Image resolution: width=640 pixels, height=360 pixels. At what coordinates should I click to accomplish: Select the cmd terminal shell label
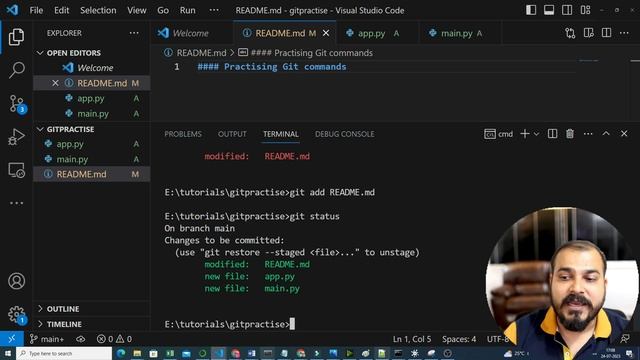point(498,134)
